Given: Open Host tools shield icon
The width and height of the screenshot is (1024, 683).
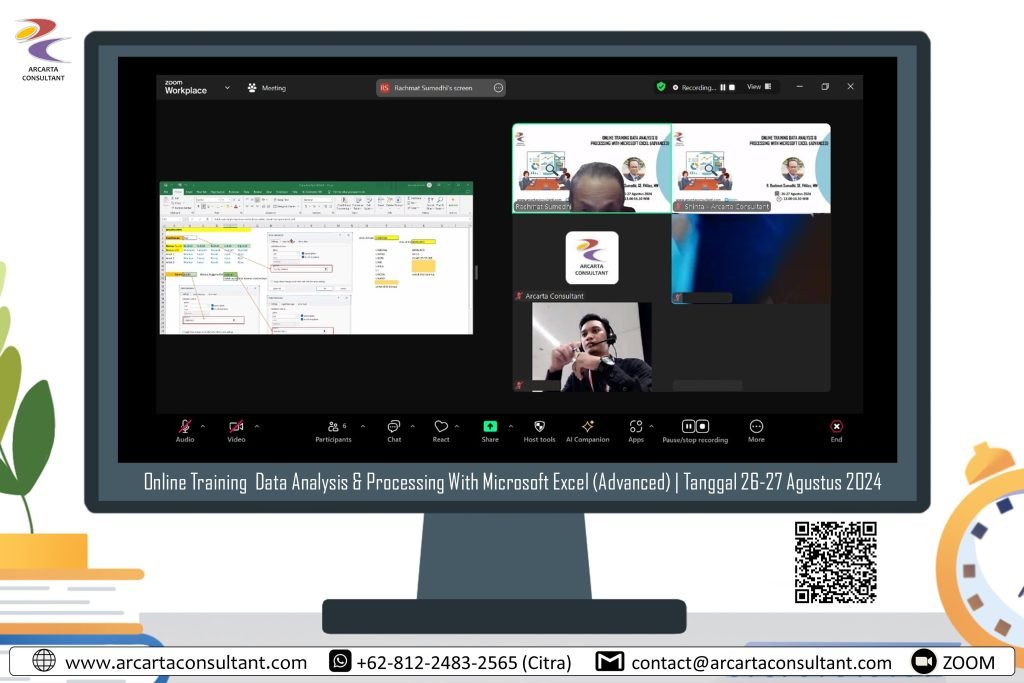Looking at the screenshot, I should pos(539,426).
